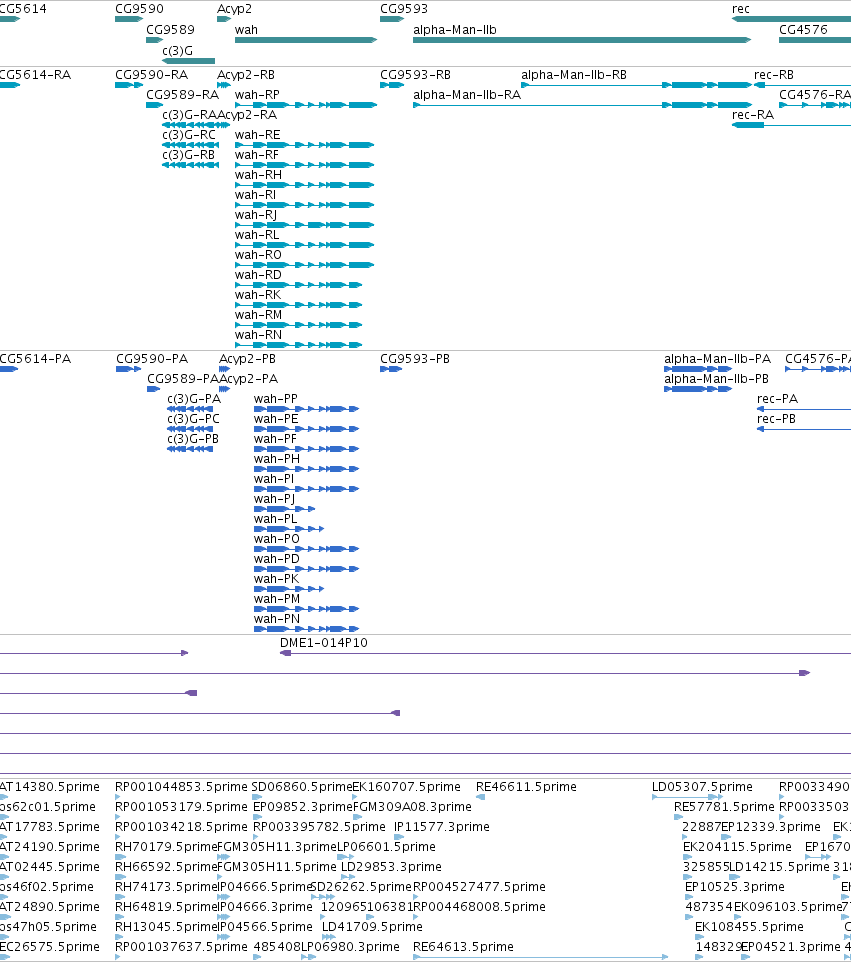Open EST label EK108455.5prime
851x962 pixels.
pyautogui.click(x=749, y=927)
